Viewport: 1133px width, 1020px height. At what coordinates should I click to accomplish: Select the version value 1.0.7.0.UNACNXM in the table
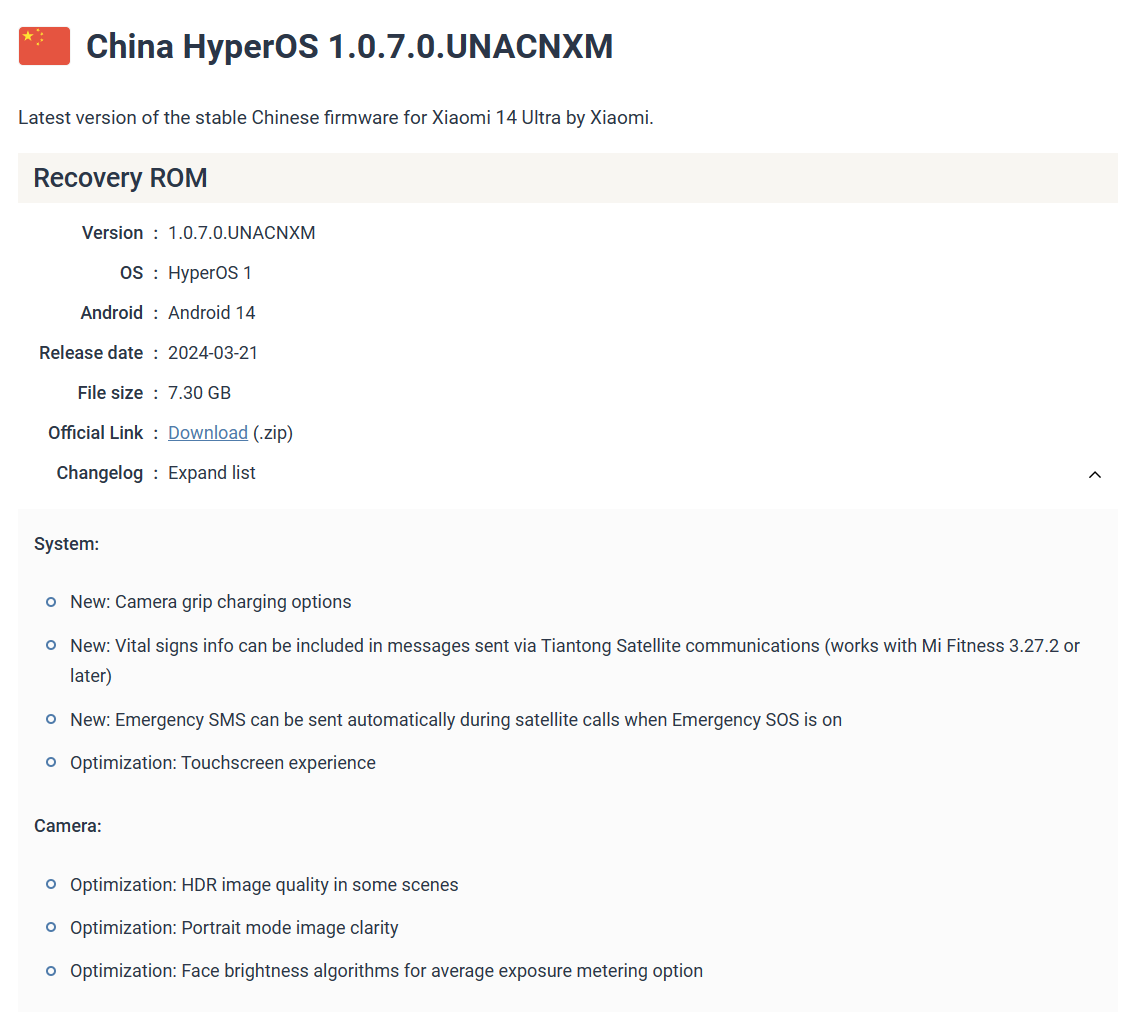[241, 233]
